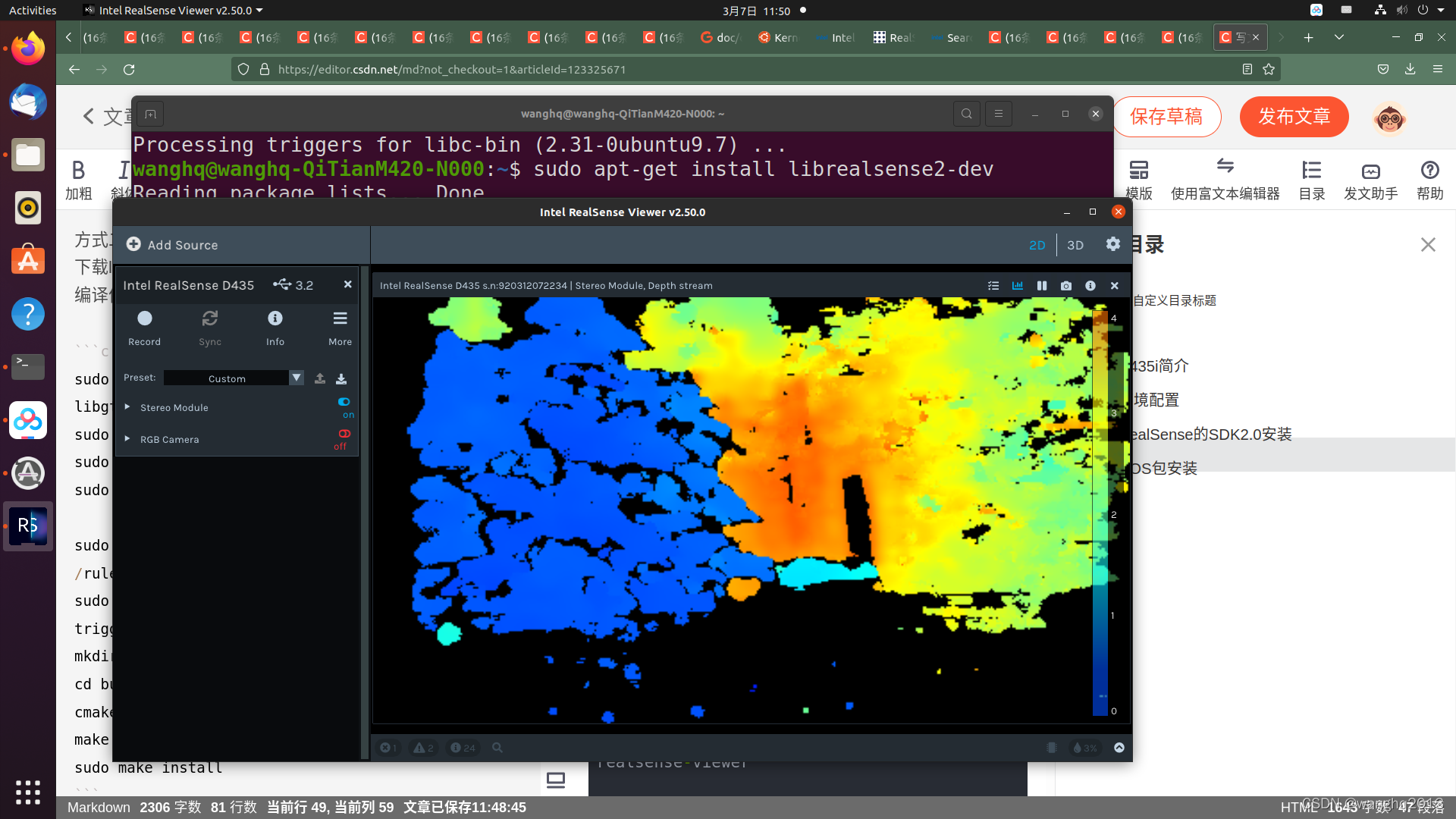Open 模版 template in CSDN toolbar

click(1138, 180)
